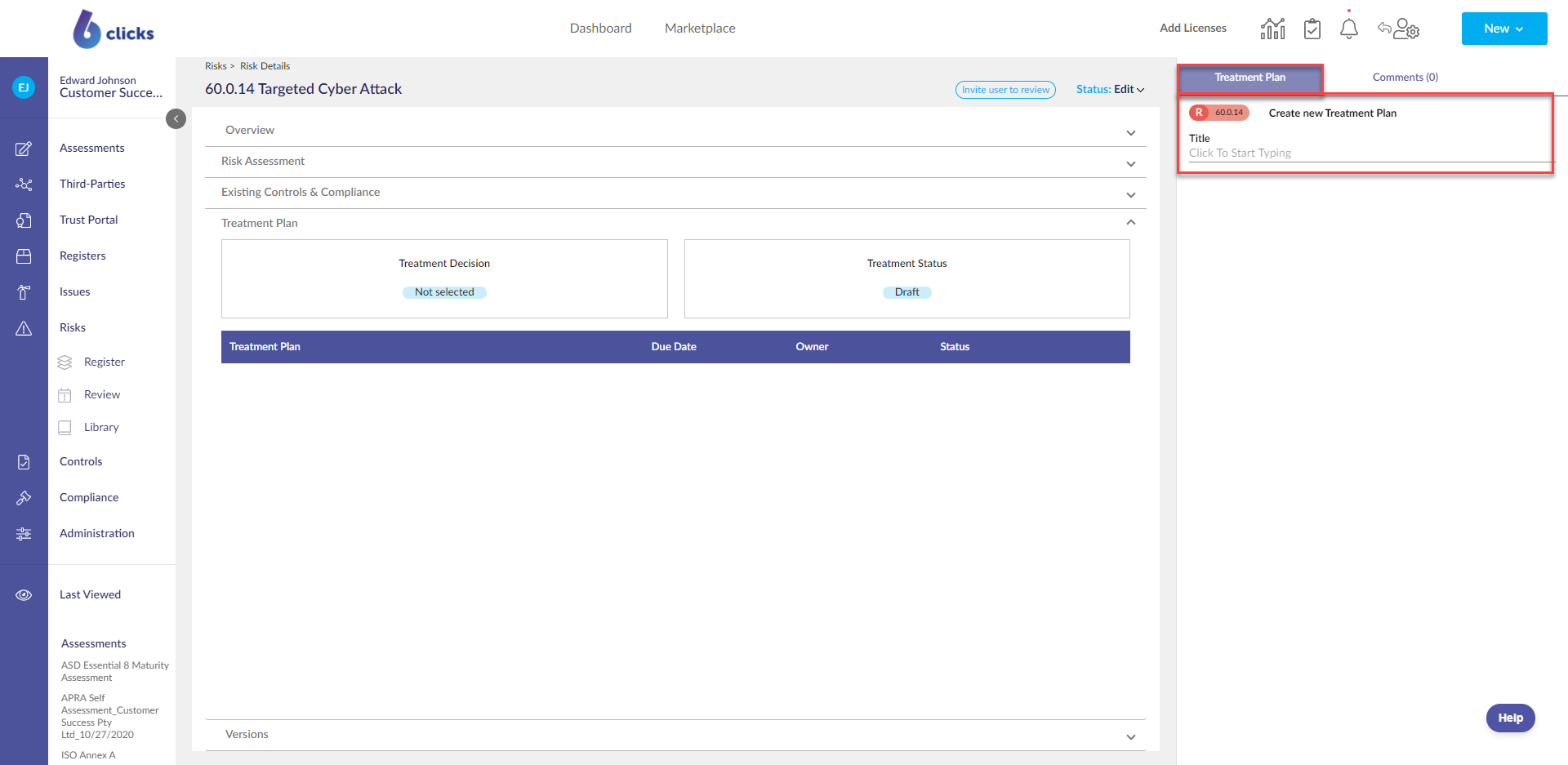The image size is (1568, 765).
Task: Click the Compliance gavel icon
Action: coord(24,498)
